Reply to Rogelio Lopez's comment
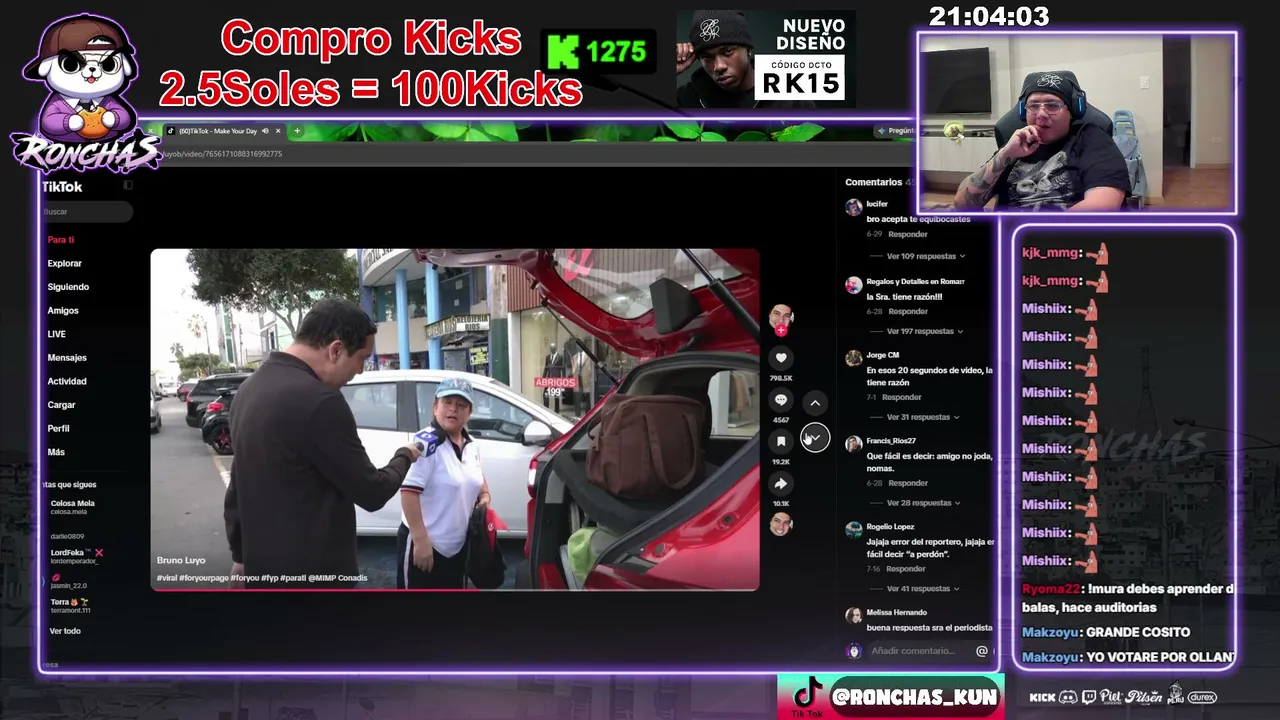This screenshot has height=720, width=1280. tap(906, 569)
